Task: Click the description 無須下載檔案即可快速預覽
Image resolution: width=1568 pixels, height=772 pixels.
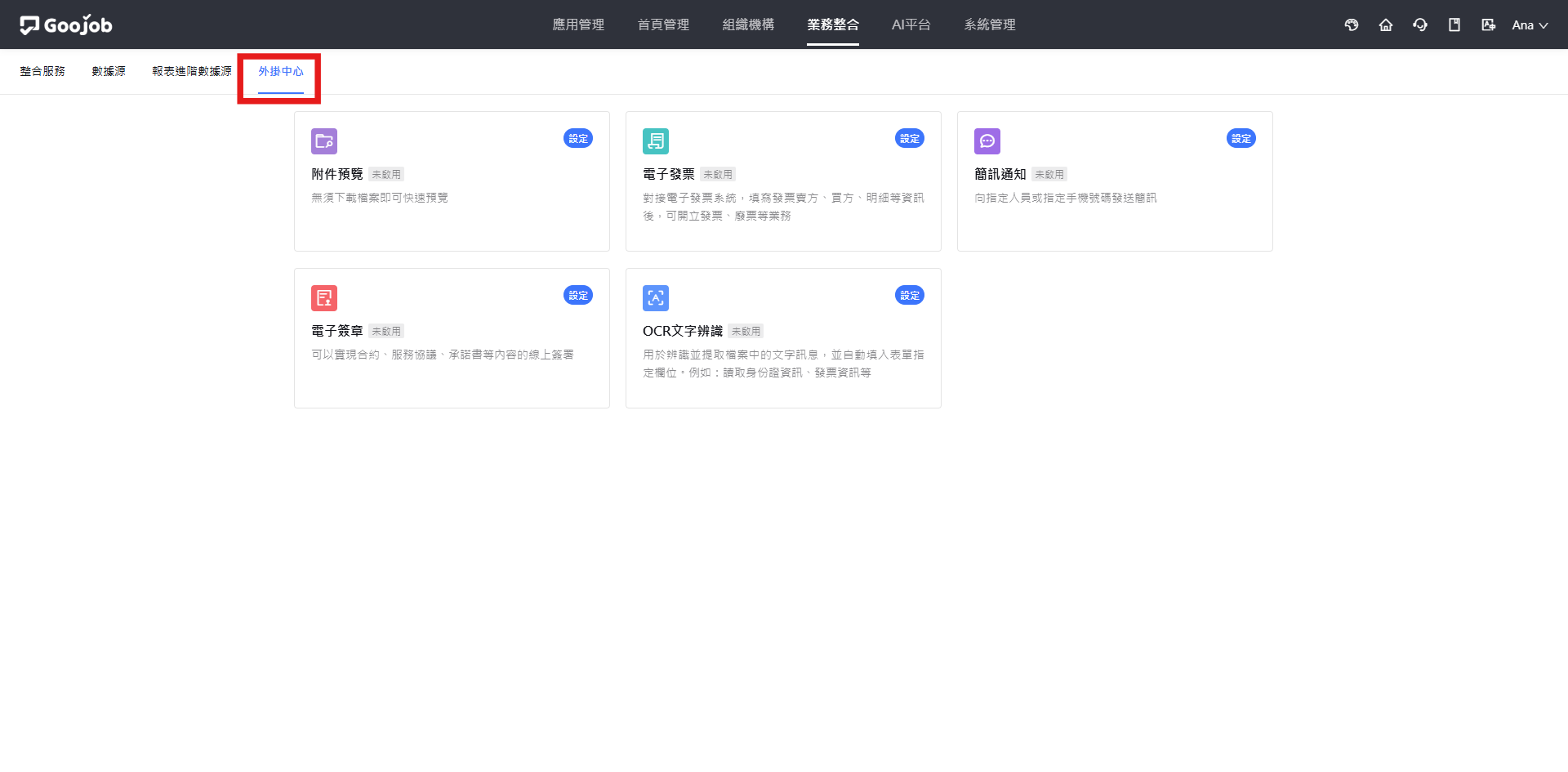Action: pos(380,198)
